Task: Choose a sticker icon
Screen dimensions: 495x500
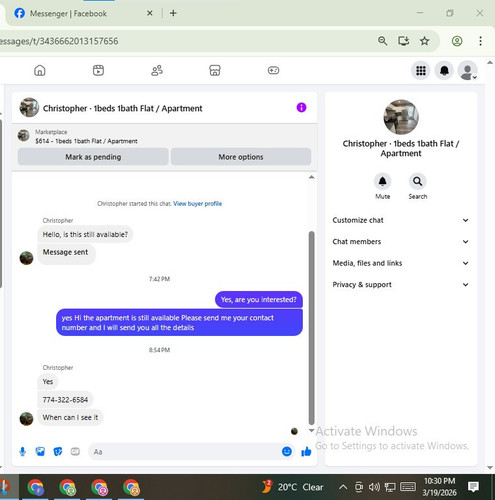Action: pyautogui.click(x=58, y=452)
